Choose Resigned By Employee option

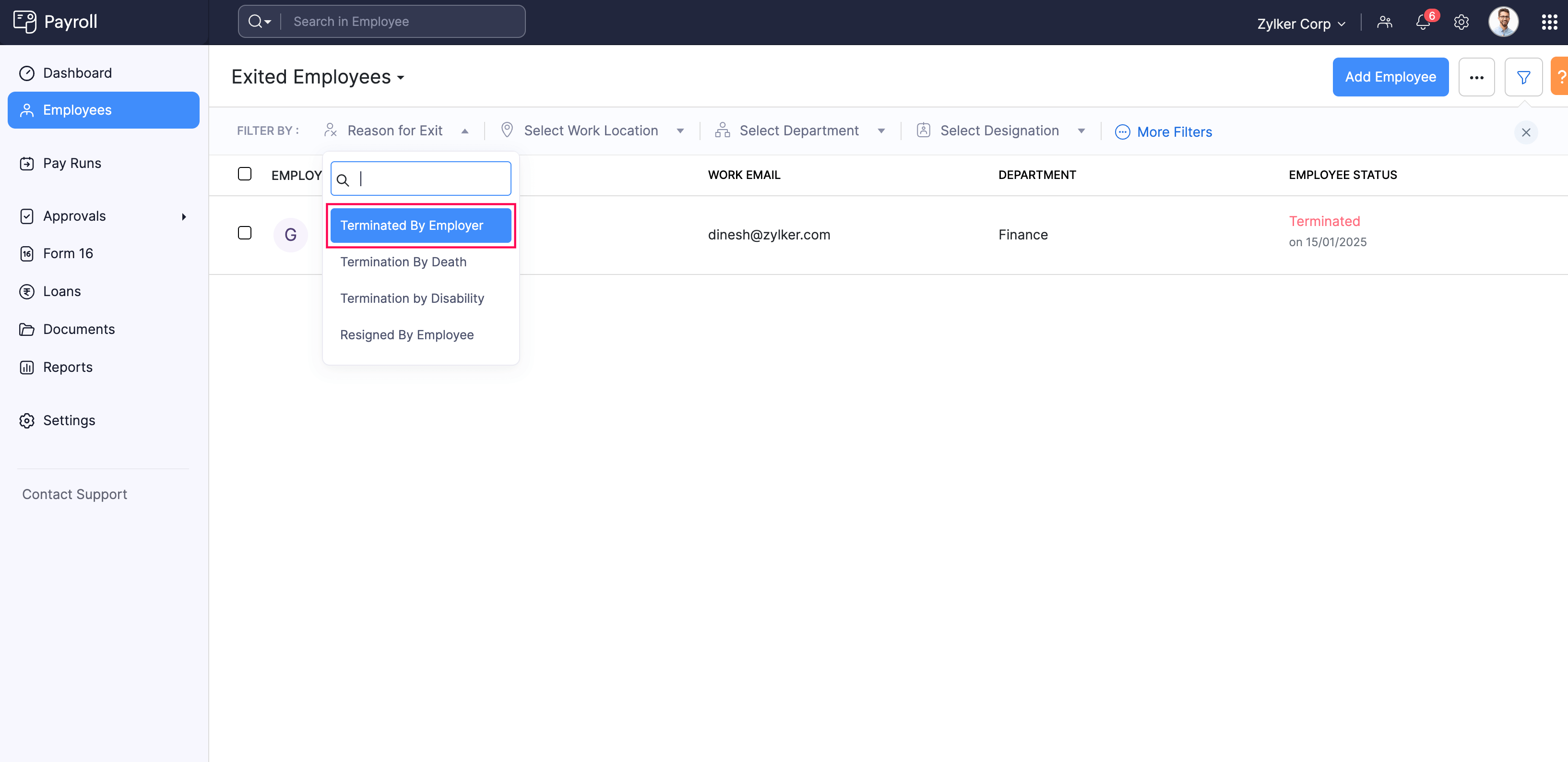406,335
